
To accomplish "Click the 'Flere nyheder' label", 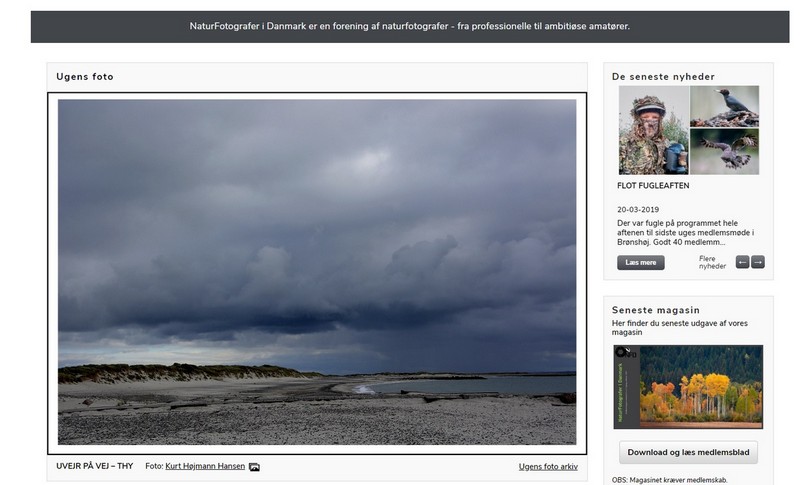I will pyautogui.click(x=712, y=262).
